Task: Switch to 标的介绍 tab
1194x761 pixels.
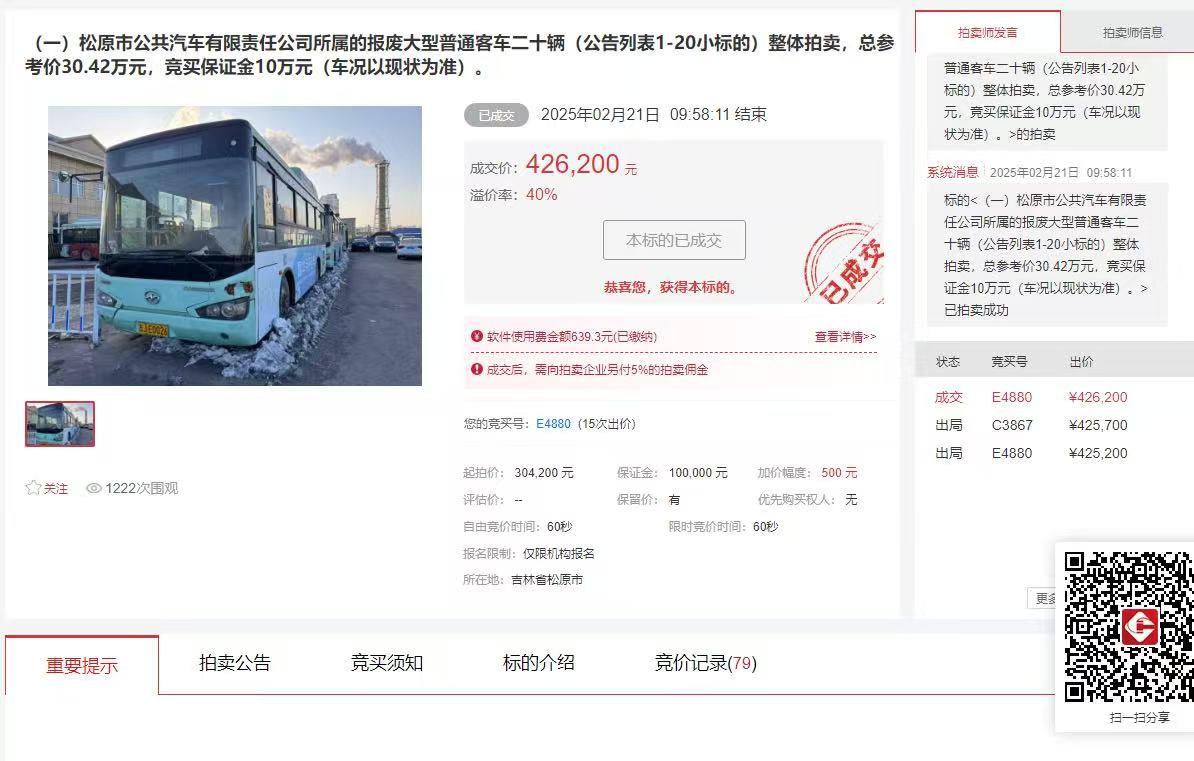Action: tap(538, 663)
